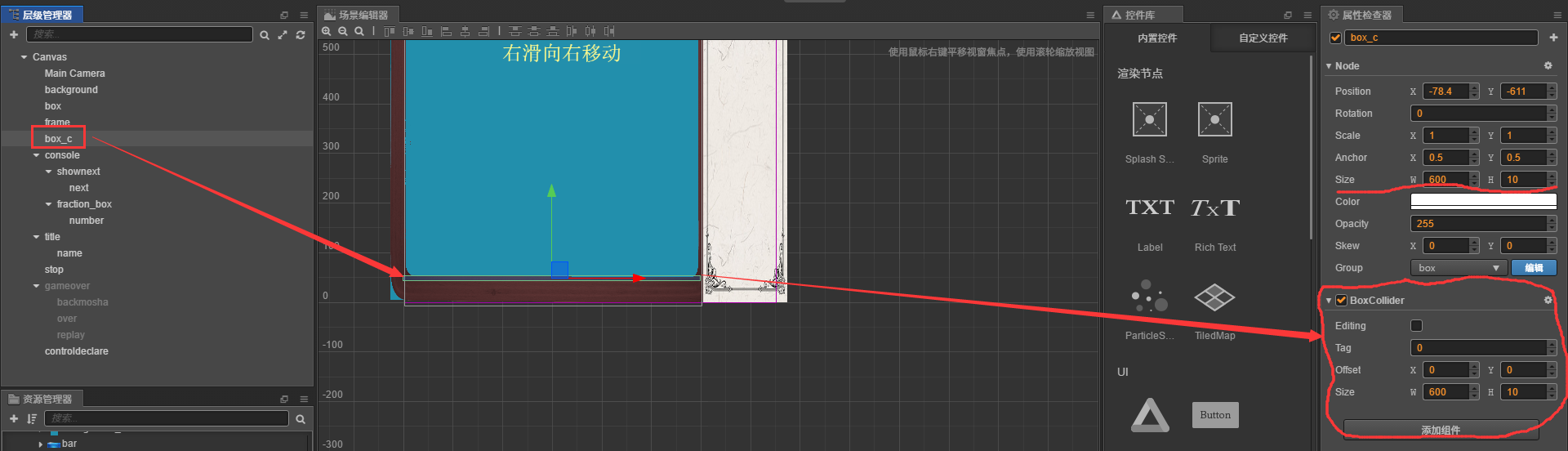Collapse the fraction_box node
This screenshot has width=1568, height=451.
(x=49, y=204)
